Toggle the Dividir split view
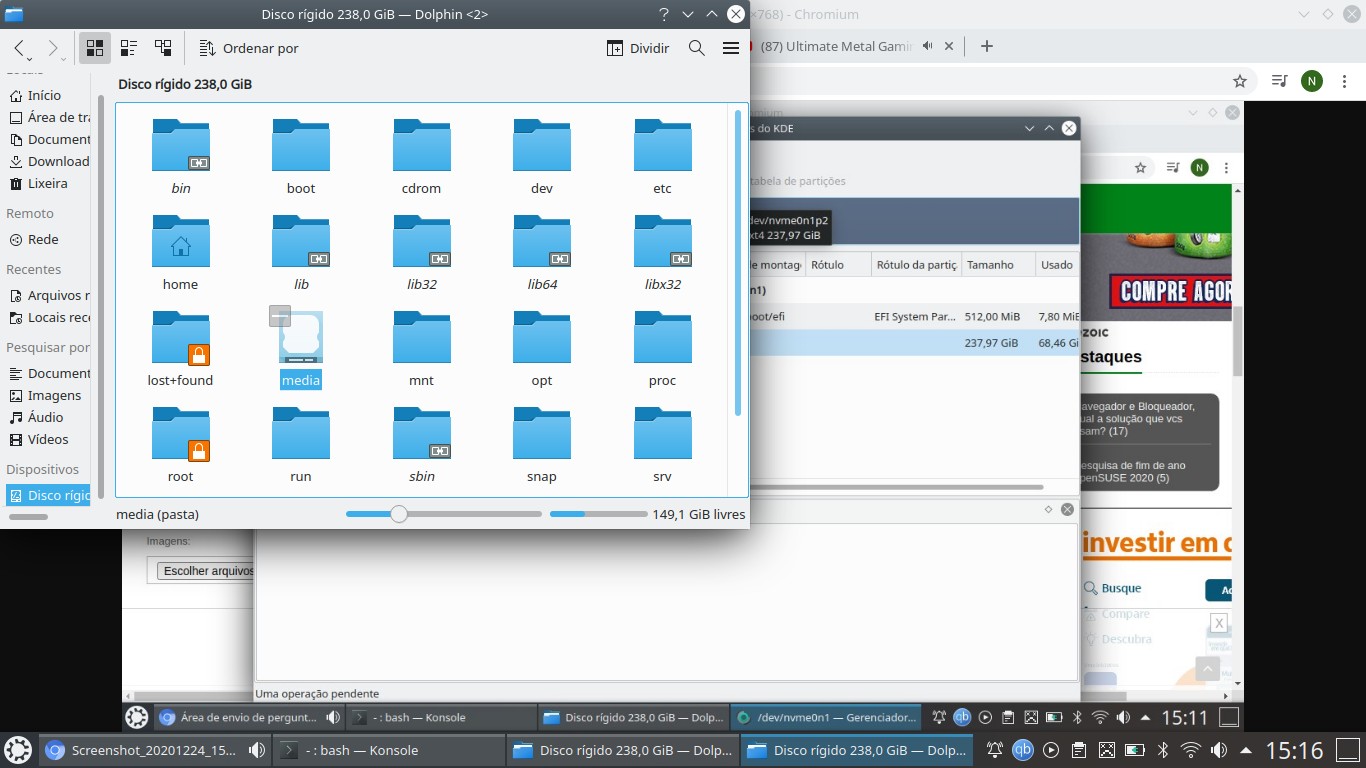The width and height of the screenshot is (1366, 768). (x=638, y=48)
